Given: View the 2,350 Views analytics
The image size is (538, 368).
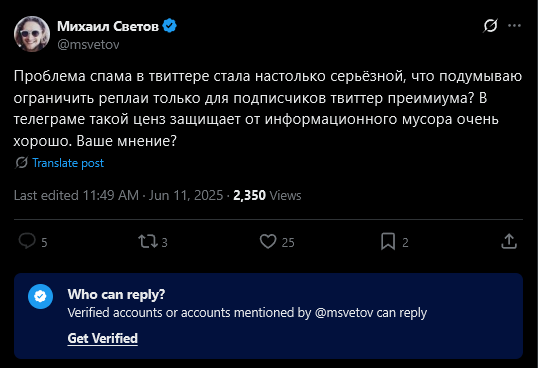Looking at the screenshot, I should coord(267,195).
